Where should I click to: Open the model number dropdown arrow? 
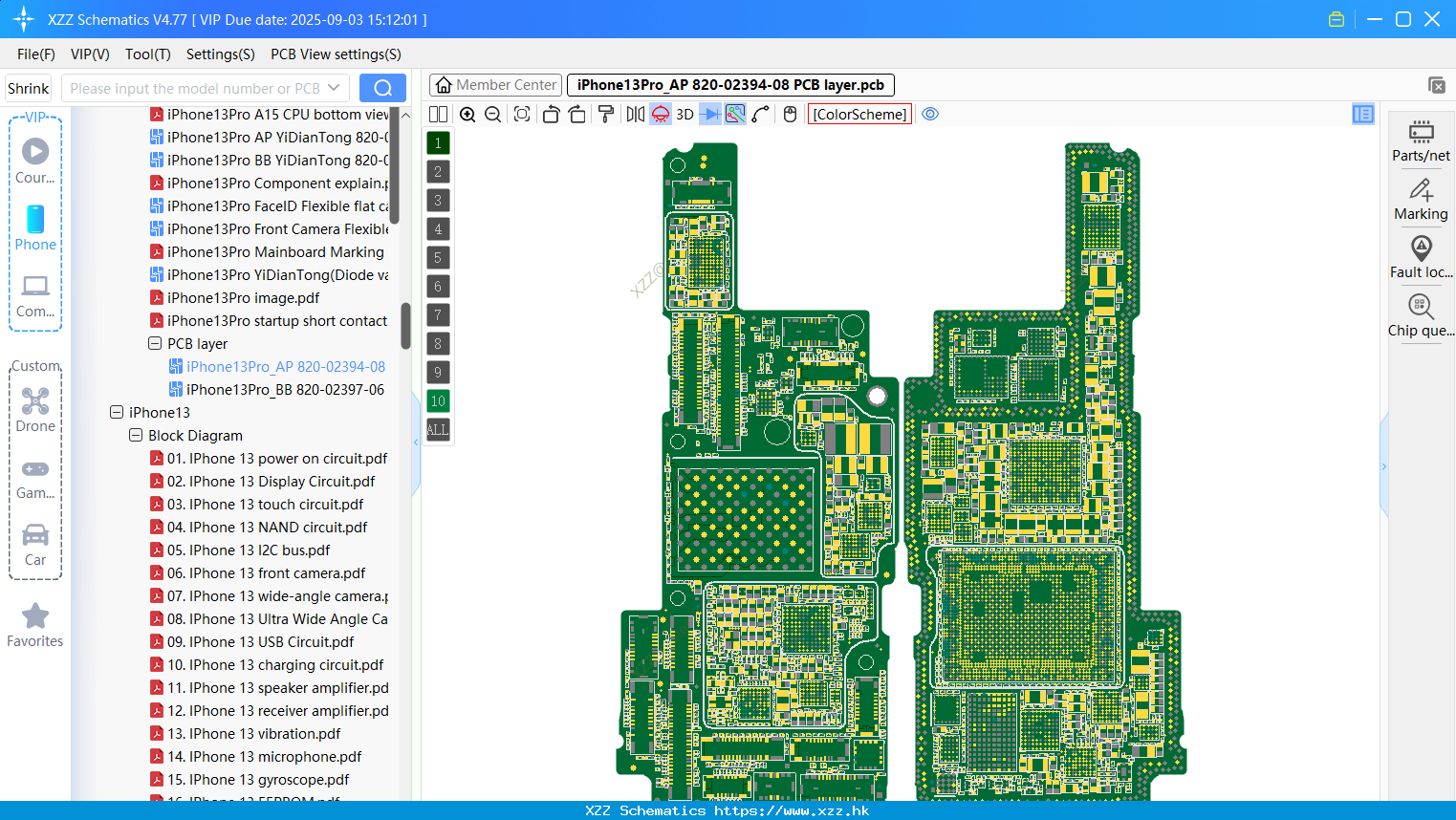[x=334, y=88]
